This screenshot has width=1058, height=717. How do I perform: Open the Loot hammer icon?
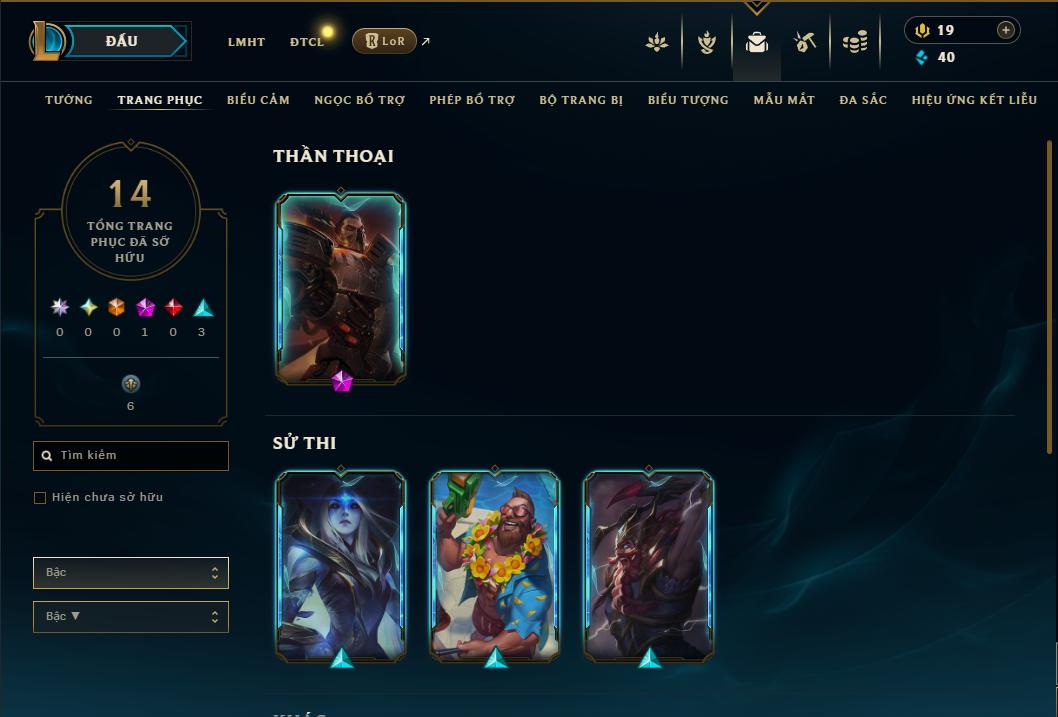(804, 42)
